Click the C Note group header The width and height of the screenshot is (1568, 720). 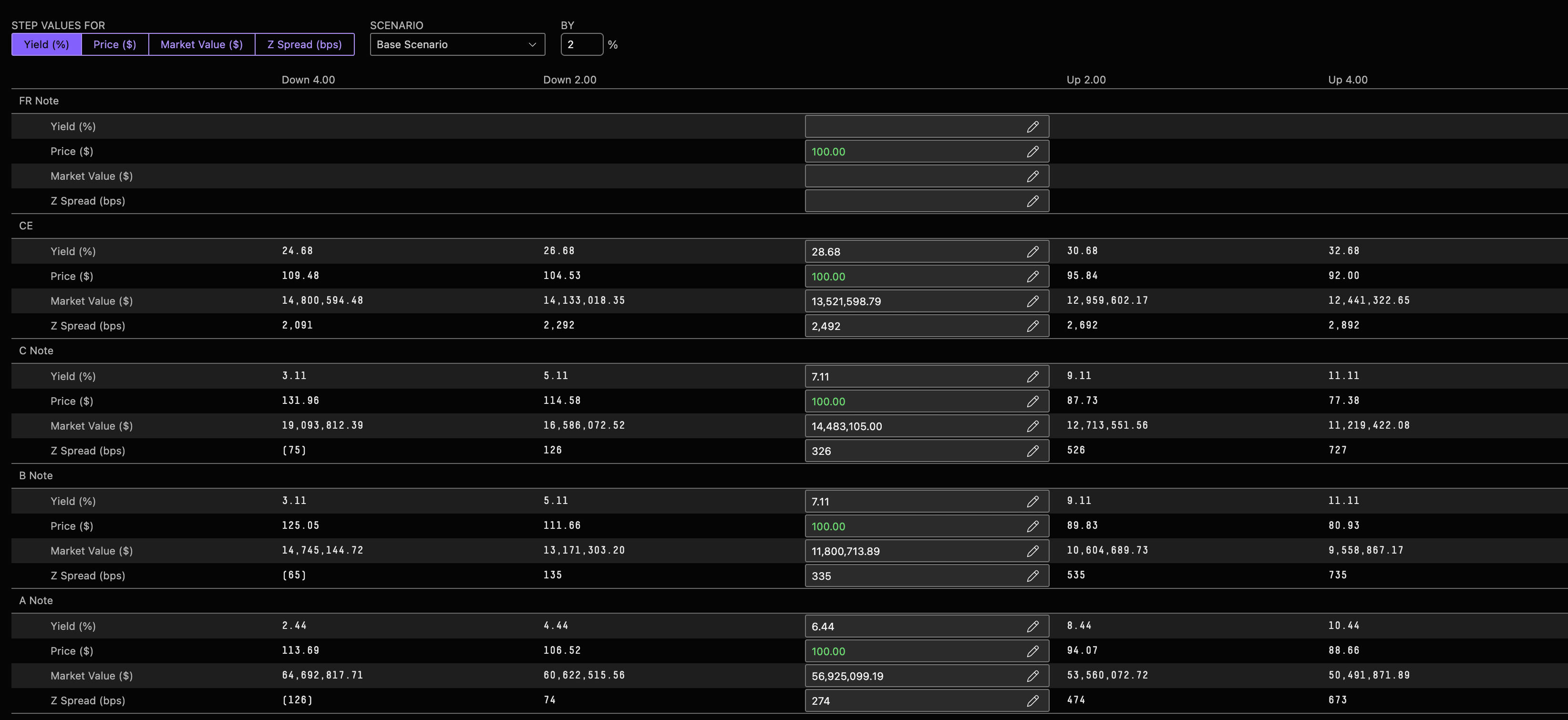(36, 350)
